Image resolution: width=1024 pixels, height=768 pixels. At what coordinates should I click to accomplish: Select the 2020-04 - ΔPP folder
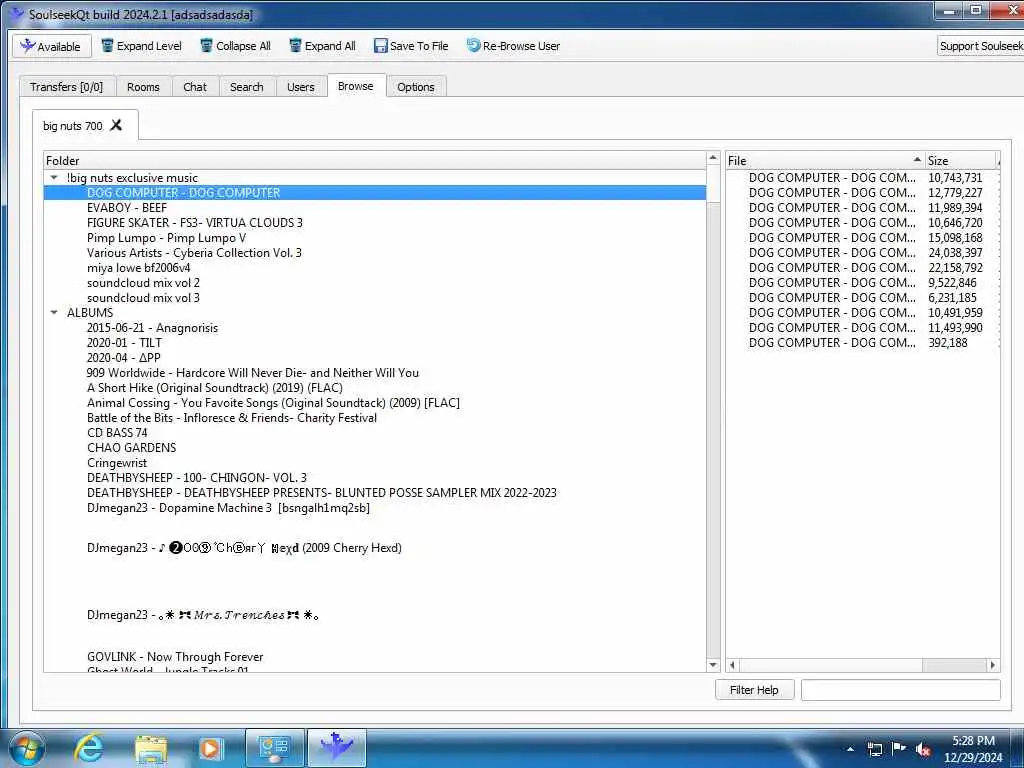[x=123, y=358]
